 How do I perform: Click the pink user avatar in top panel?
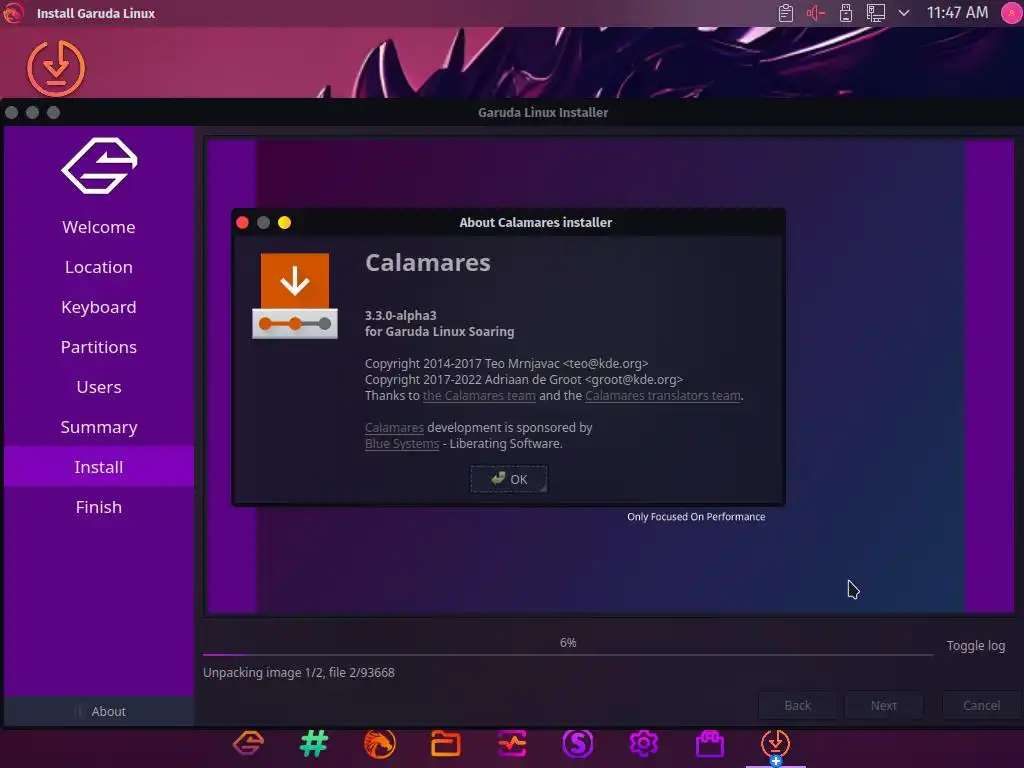pyautogui.click(x=1012, y=13)
